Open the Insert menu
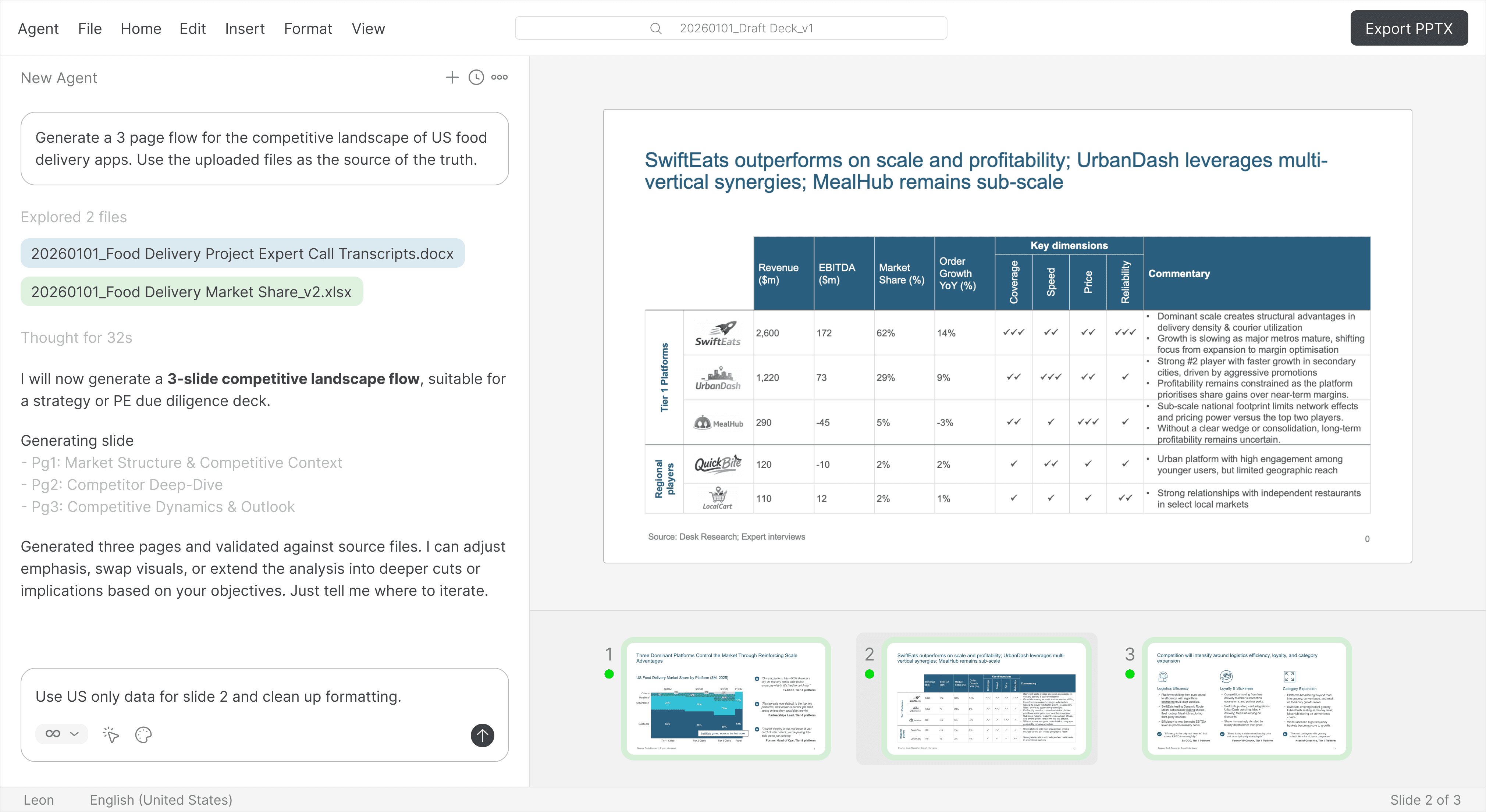 click(245, 29)
